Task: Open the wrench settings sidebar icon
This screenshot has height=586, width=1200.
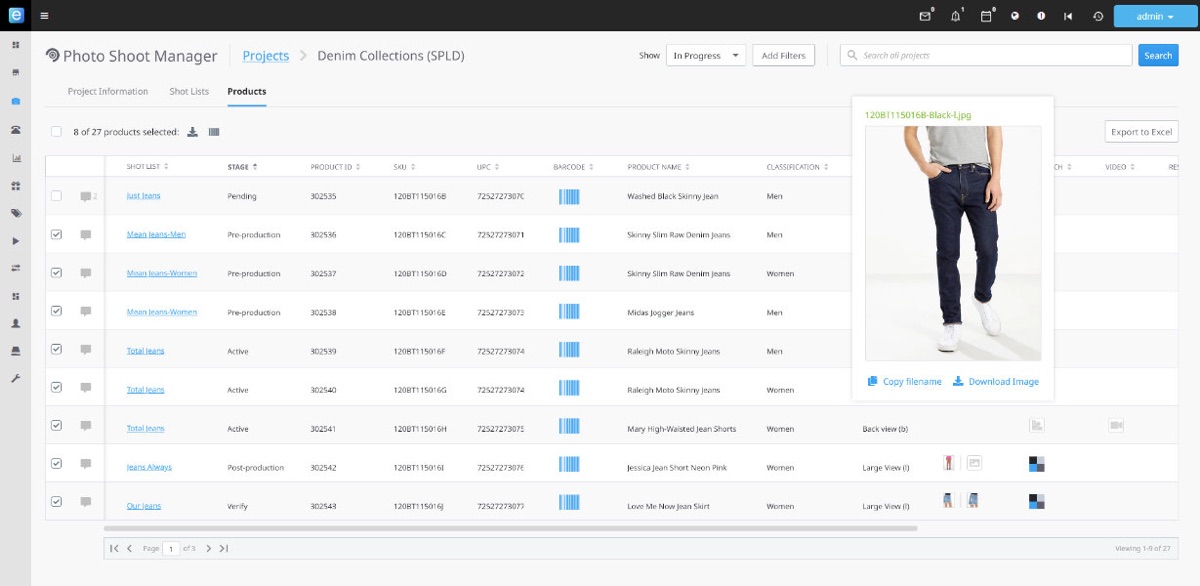Action: (x=15, y=379)
